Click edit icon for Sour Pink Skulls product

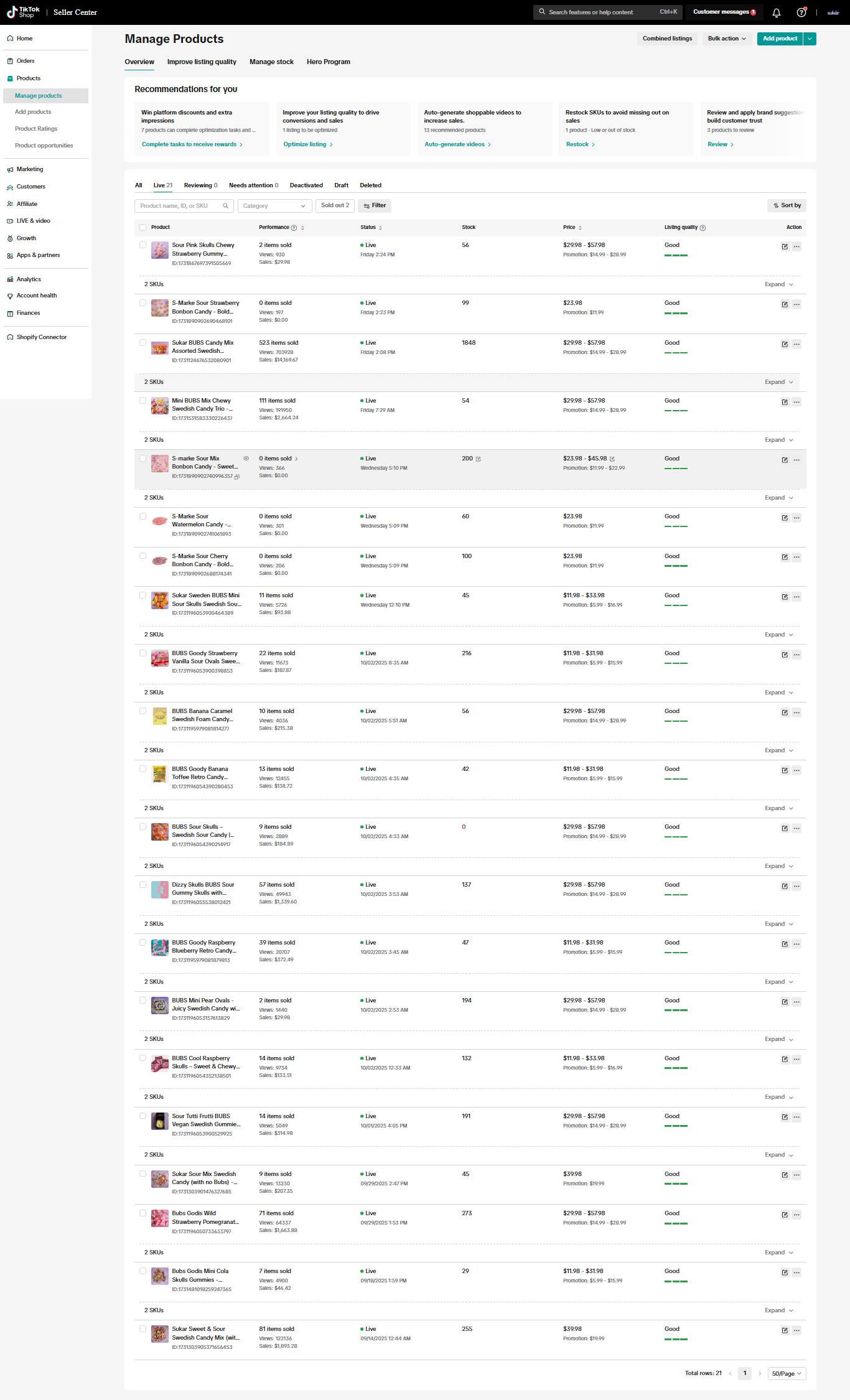tap(785, 246)
